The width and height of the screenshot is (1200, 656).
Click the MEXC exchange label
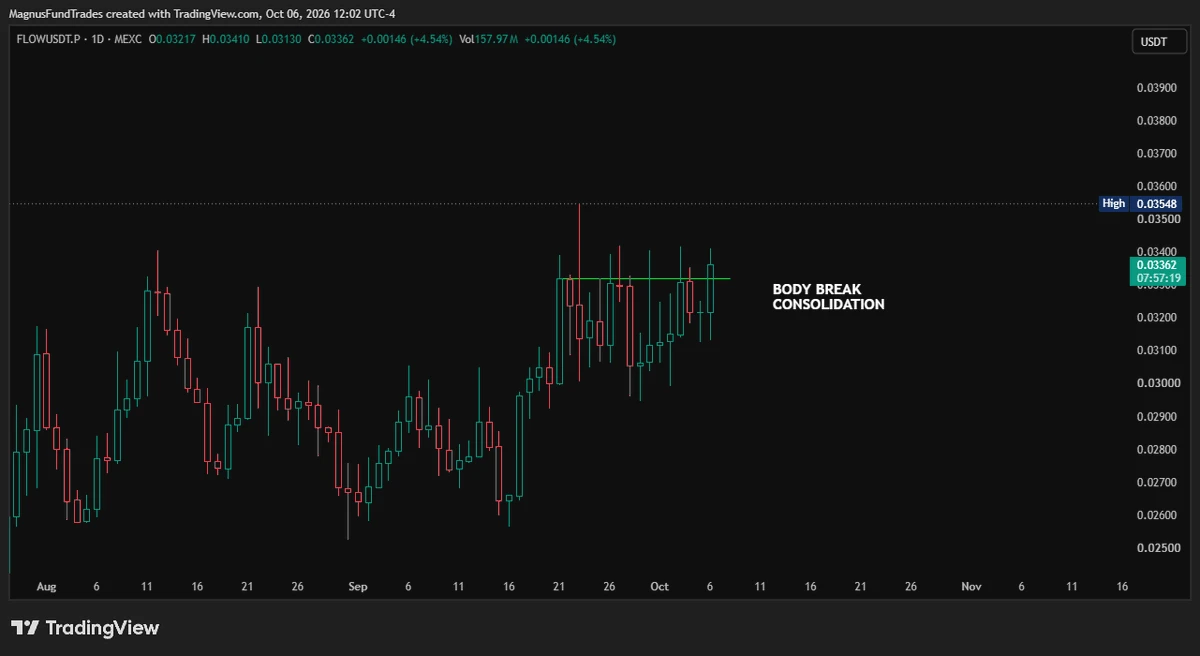tap(127, 39)
